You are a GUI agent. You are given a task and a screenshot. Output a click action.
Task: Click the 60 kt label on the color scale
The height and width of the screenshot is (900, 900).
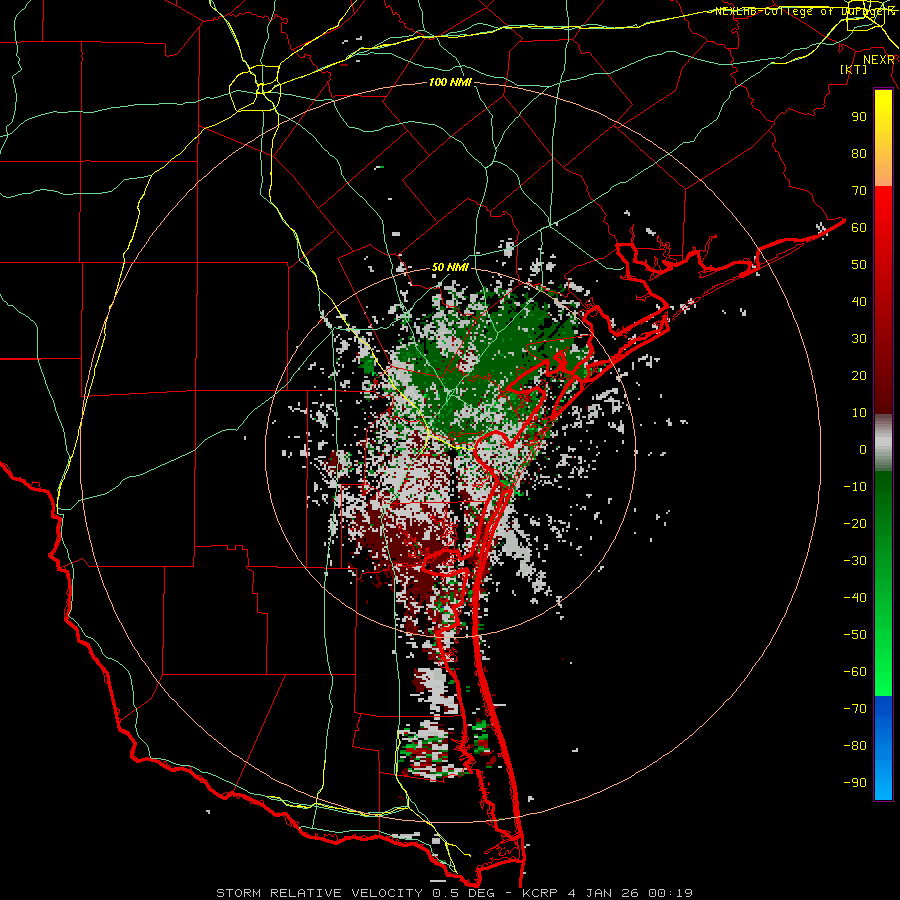click(859, 228)
